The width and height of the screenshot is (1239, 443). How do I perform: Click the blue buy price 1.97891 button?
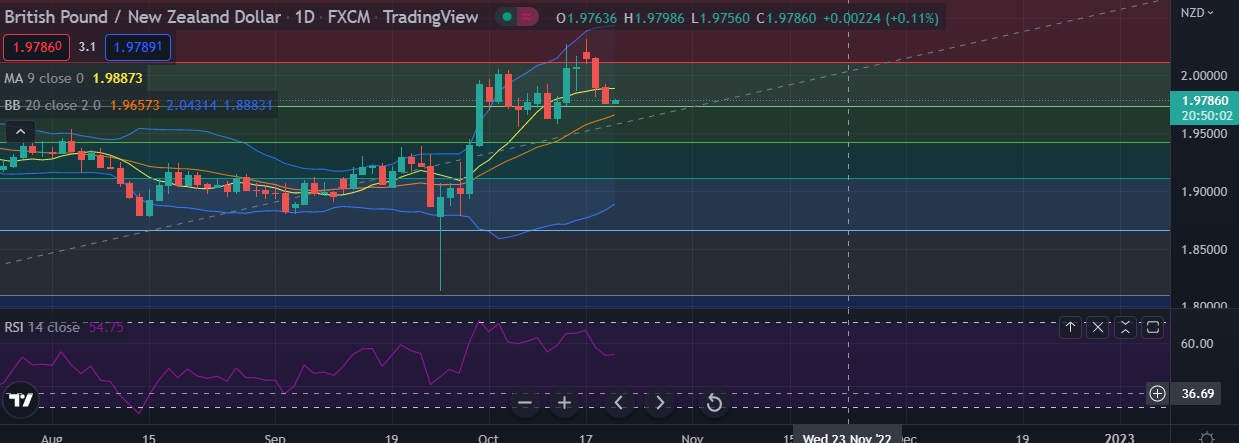click(x=140, y=46)
